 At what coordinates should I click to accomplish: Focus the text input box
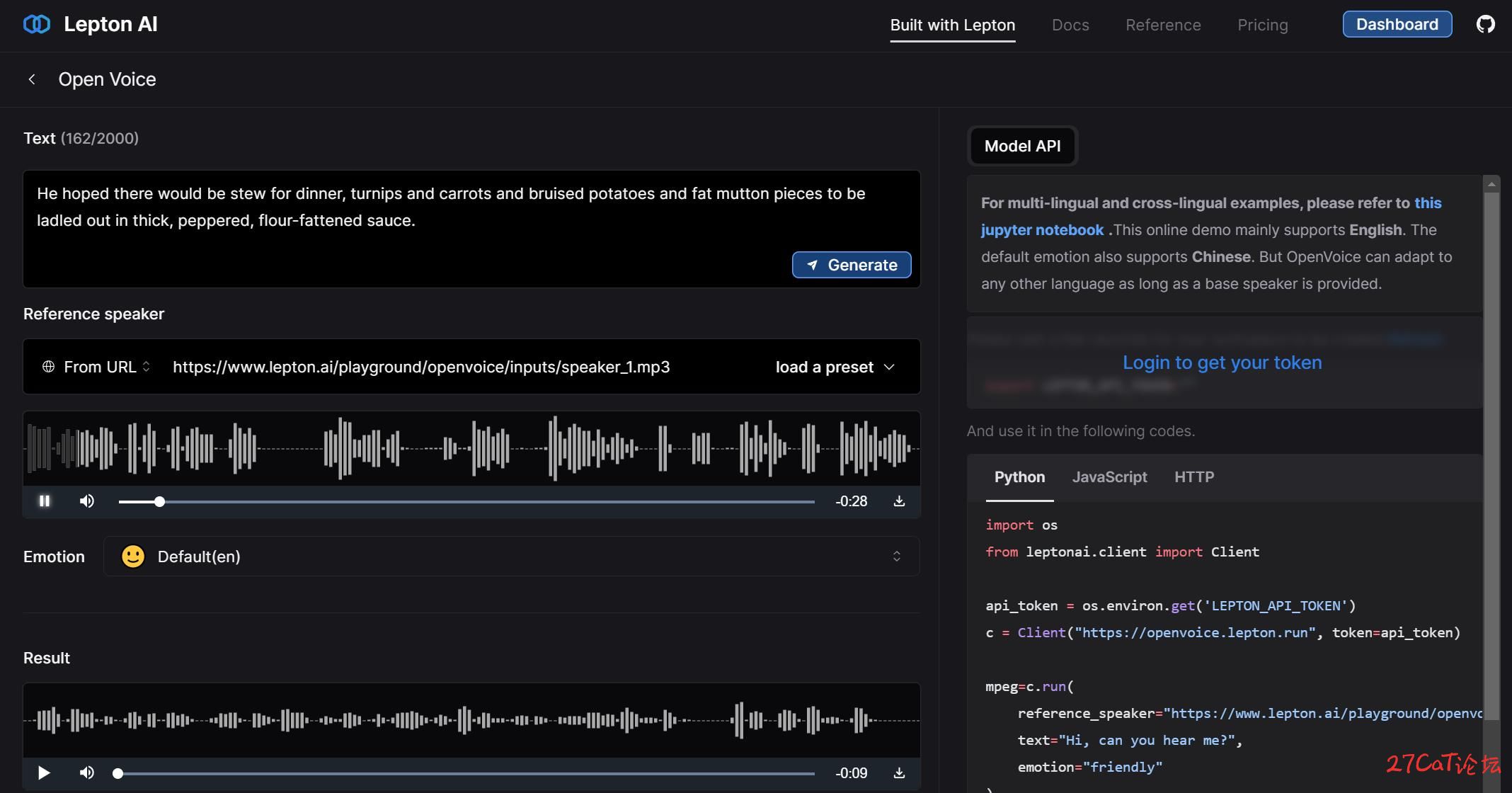point(471,229)
